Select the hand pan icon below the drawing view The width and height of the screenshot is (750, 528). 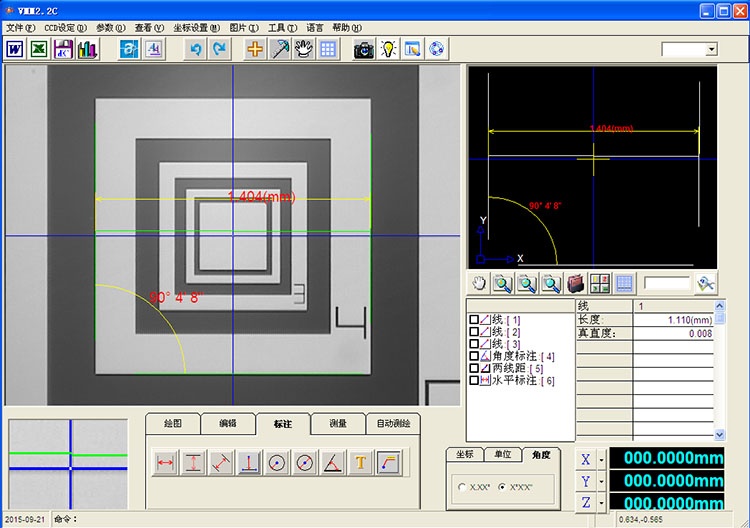(x=479, y=284)
